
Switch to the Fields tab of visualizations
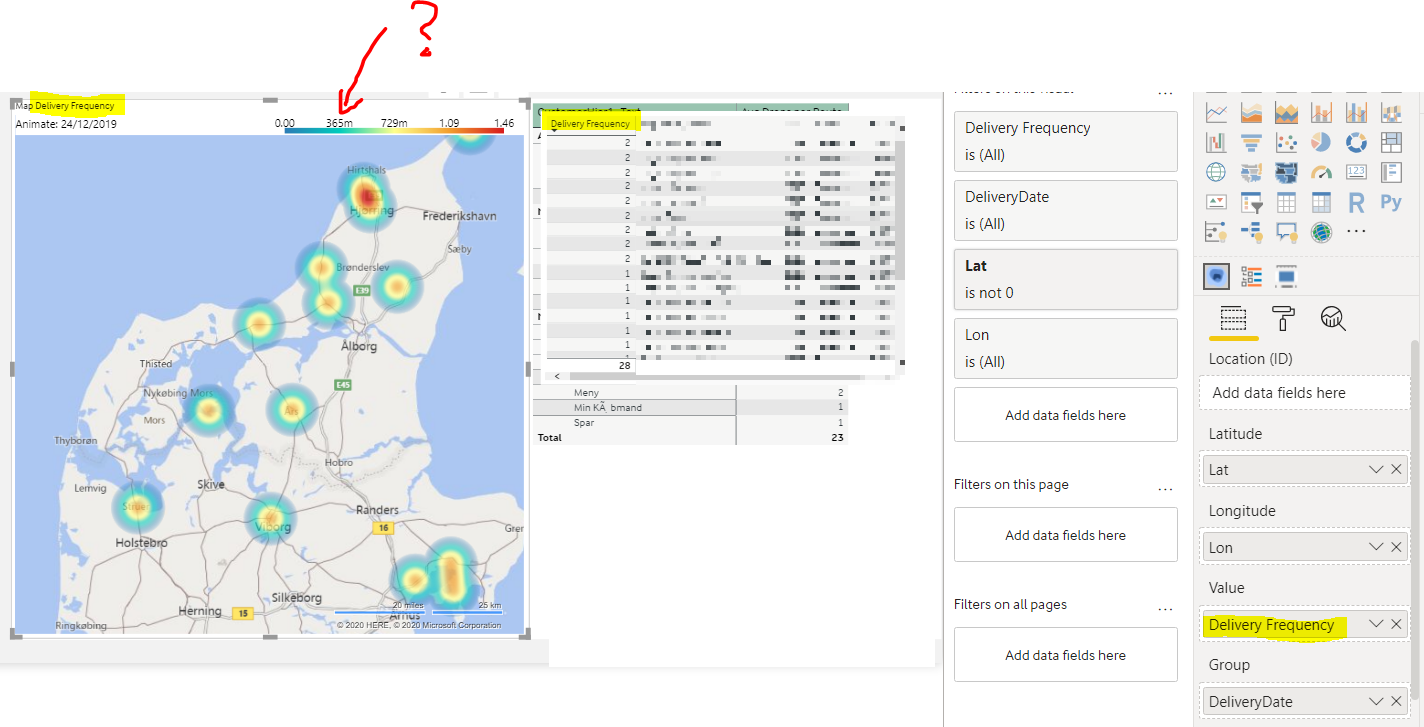pyautogui.click(x=1233, y=319)
